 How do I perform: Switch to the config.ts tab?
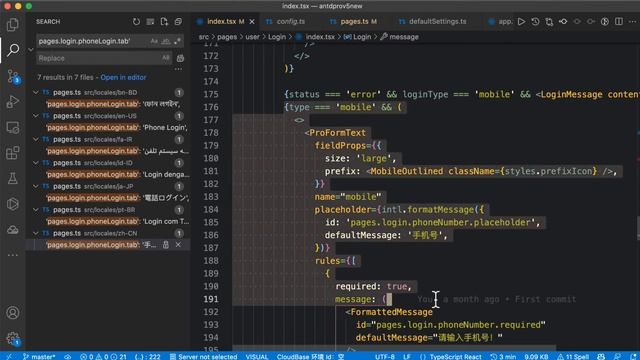coord(290,22)
